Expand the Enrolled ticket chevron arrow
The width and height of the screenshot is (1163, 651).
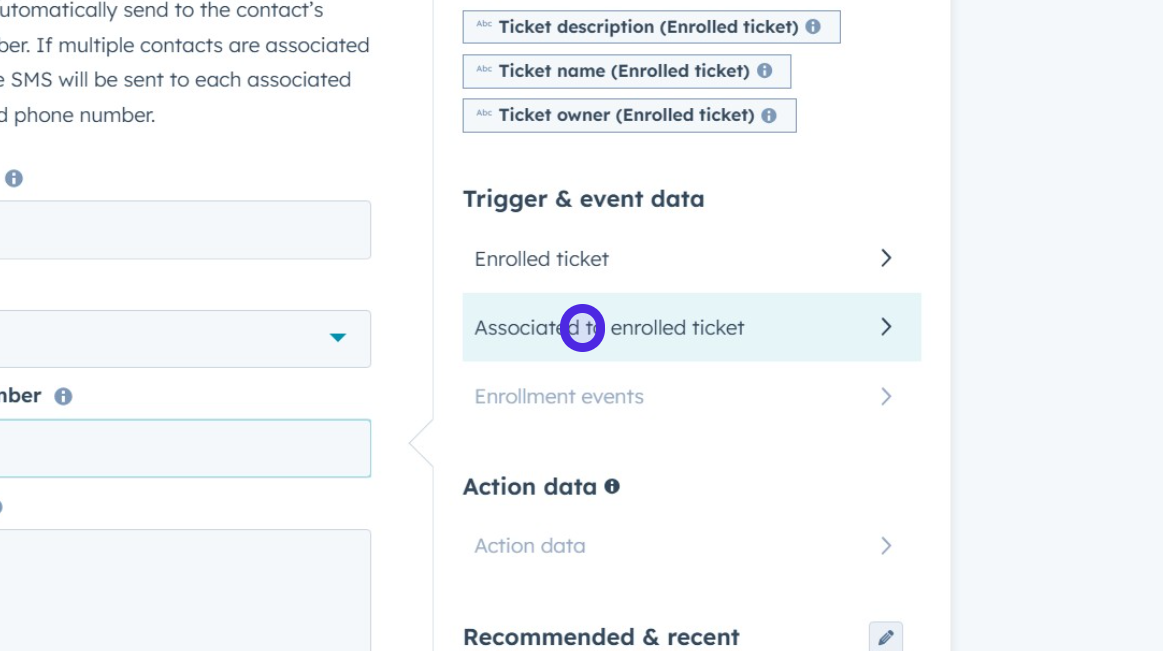[x=885, y=258]
